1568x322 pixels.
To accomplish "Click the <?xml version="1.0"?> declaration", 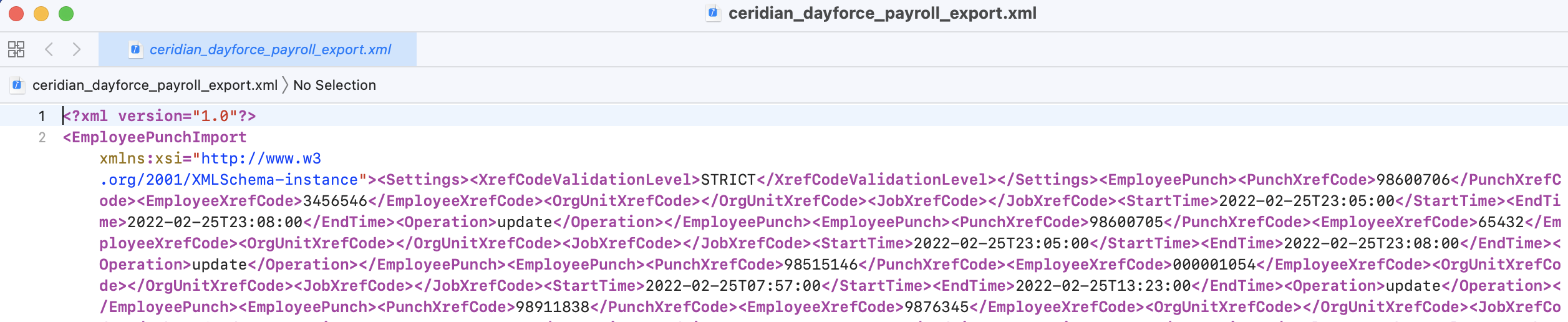I will pos(160,116).
